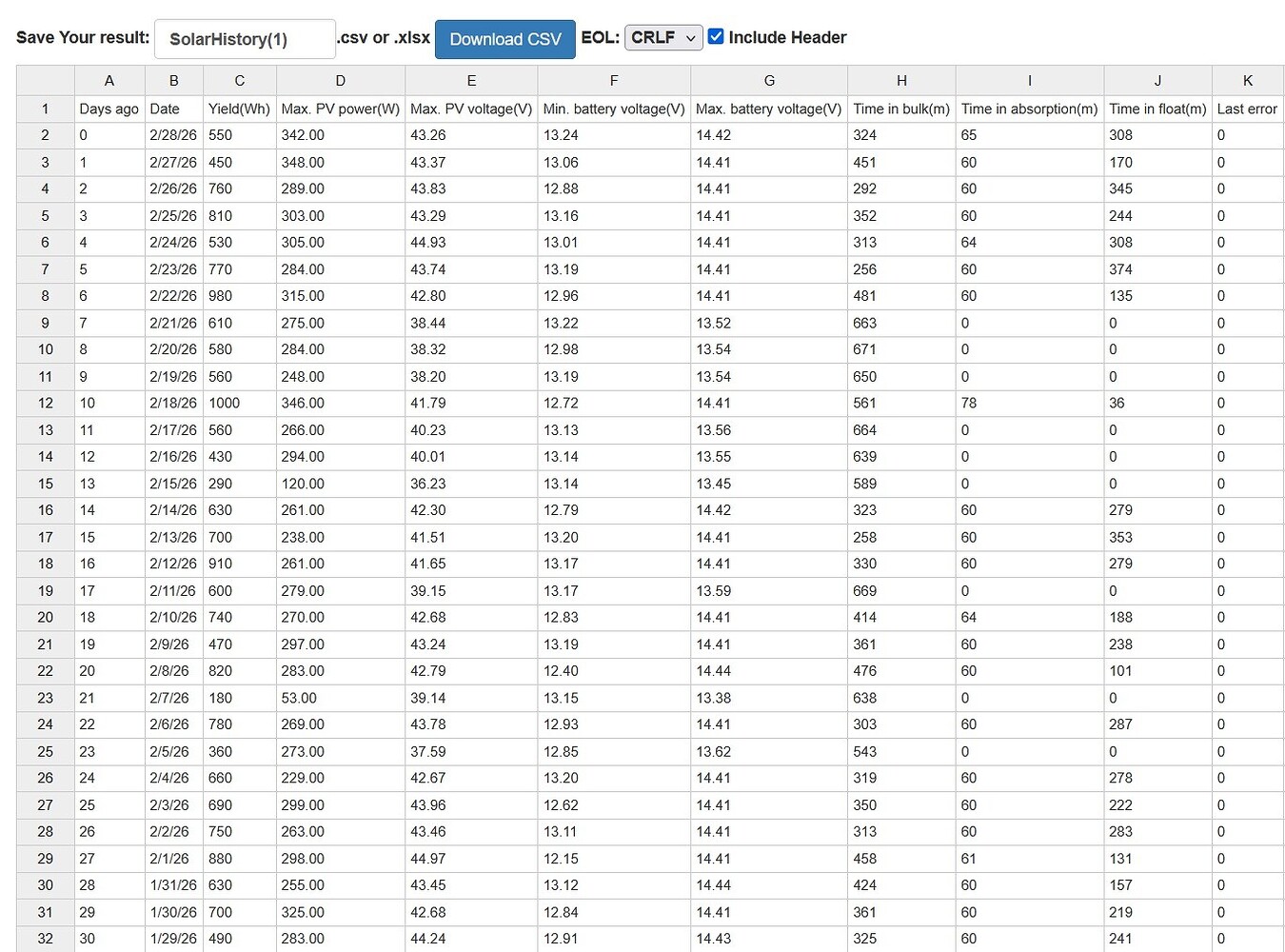Viewport: 1285px width, 952px height.
Task: Select column A header
Action: 109,81
